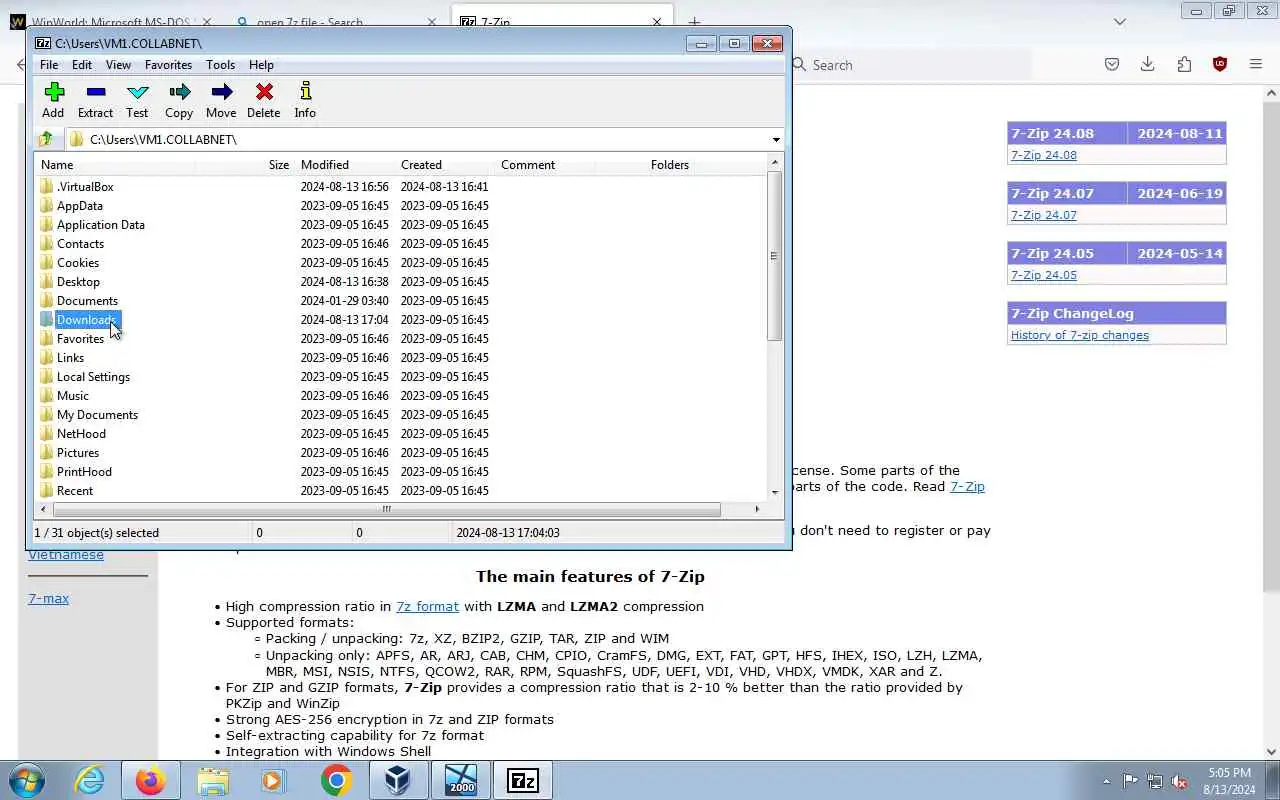Open the Tools menu

coord(220,65)
